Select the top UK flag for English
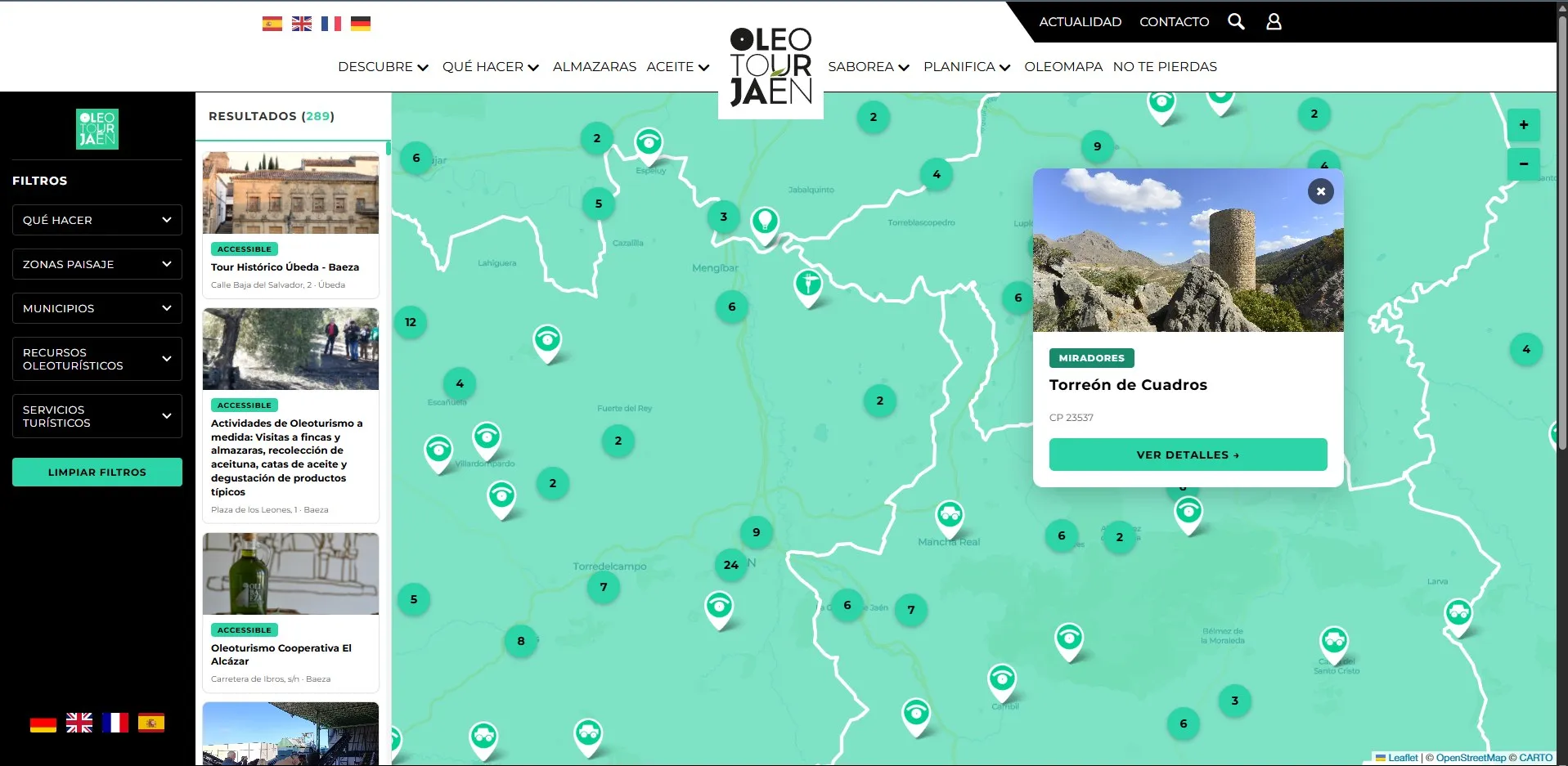 click(x=302, y=24)
